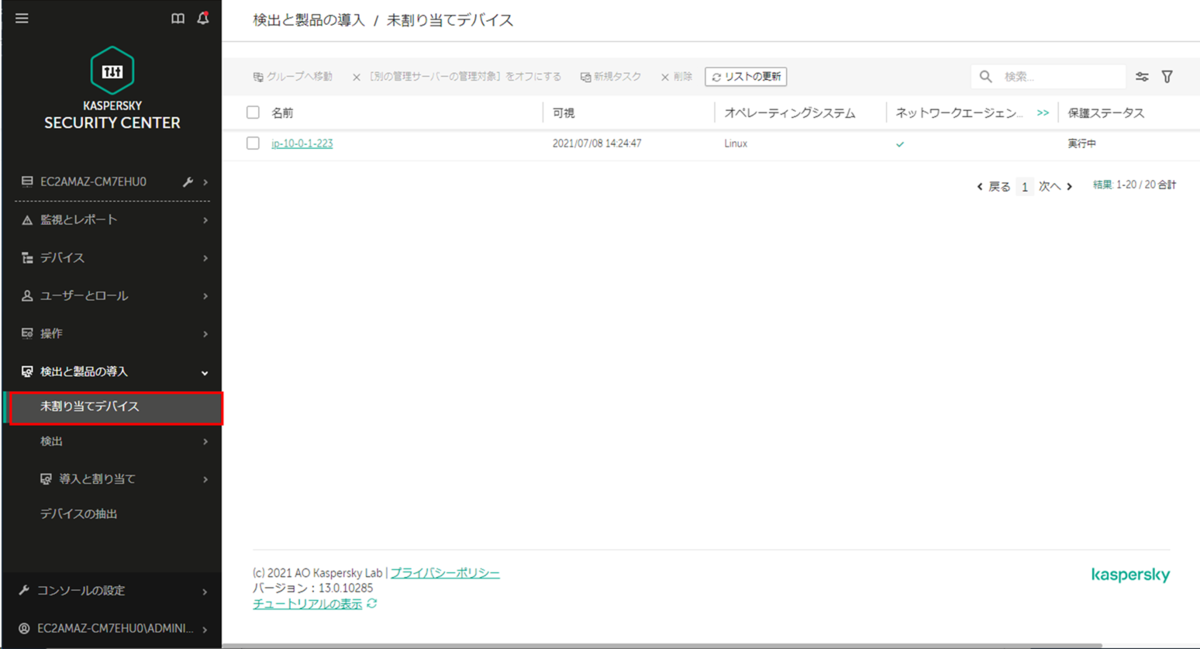The image size is (1200, 649).
Task: Click 新規タスク toolbar button
Action: pyautogui.click(x=610, y=77)
